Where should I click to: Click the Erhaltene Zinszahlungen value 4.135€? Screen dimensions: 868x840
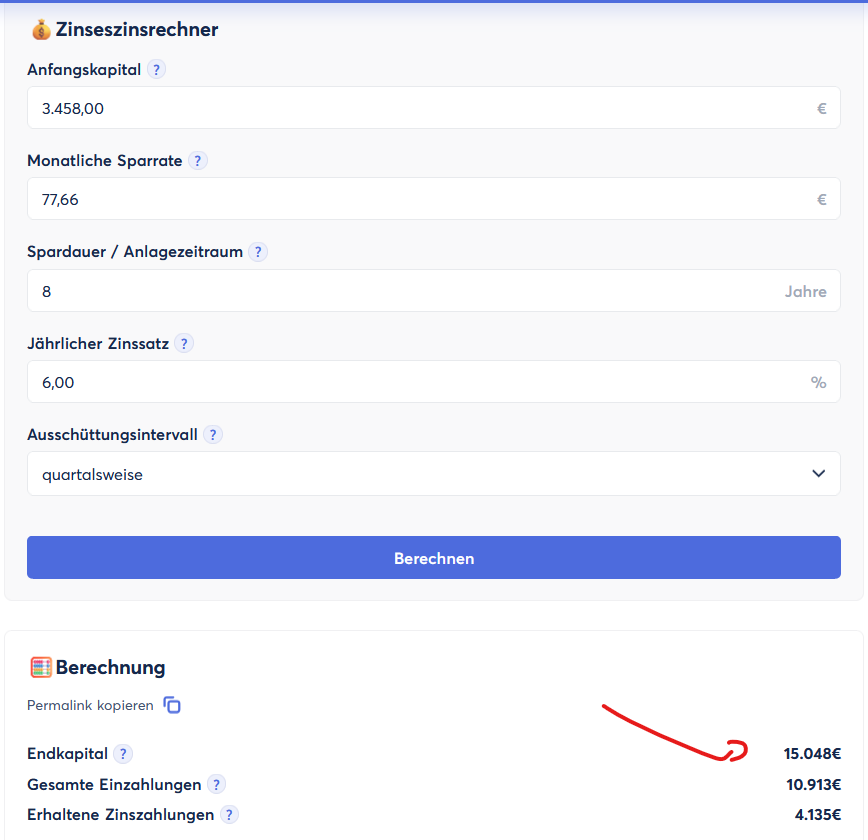(817, 815)
